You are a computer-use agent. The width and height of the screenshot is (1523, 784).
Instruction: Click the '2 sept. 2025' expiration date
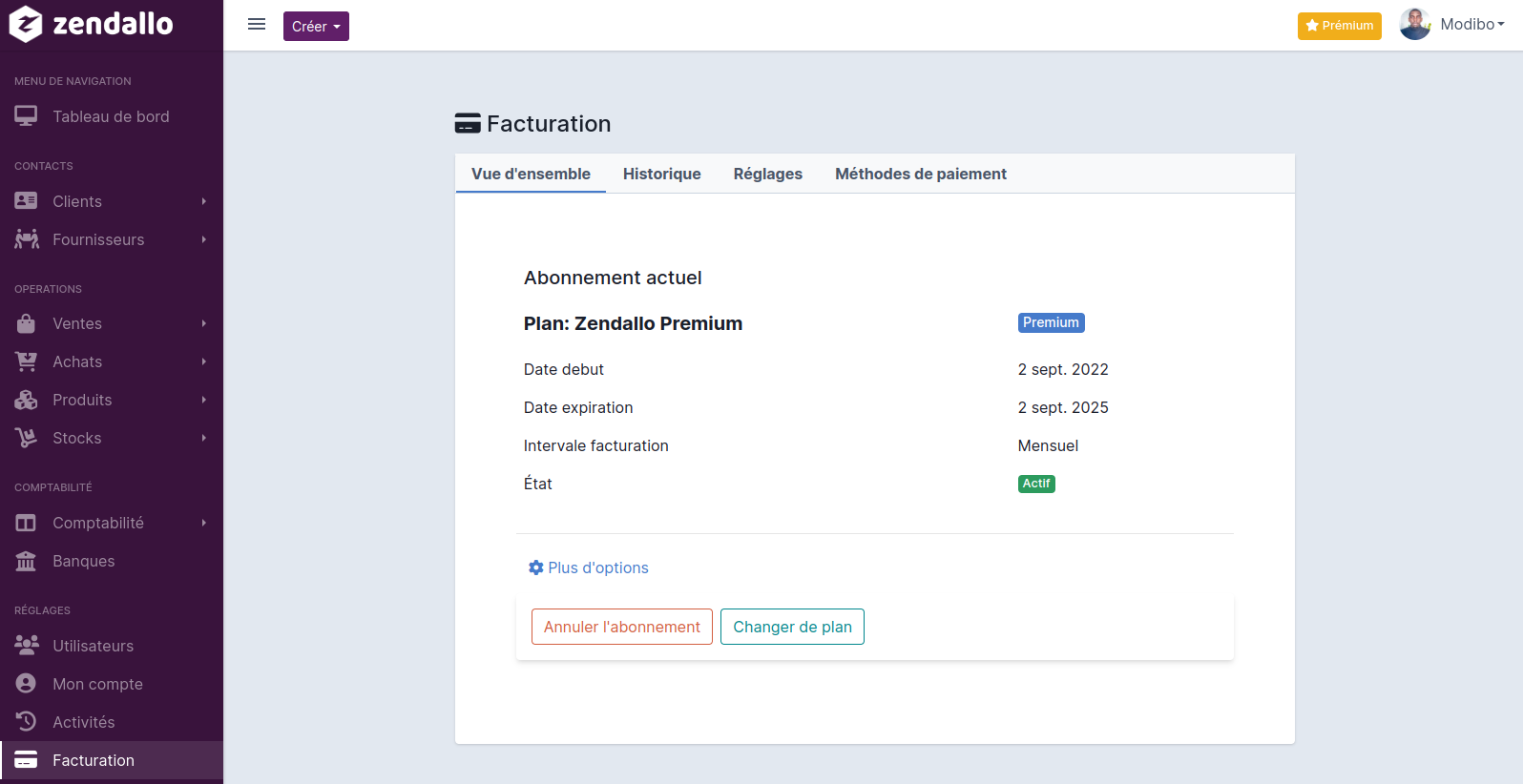[x=1063, y=407]
